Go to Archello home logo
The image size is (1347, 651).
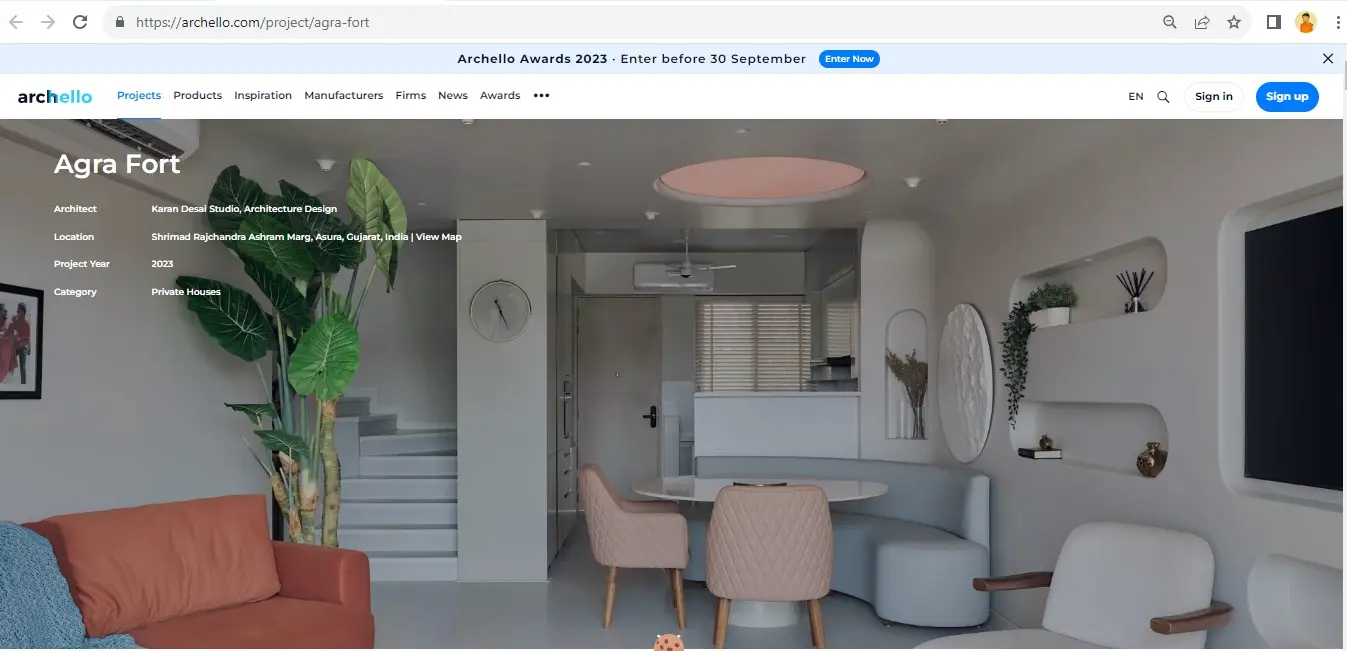click(55, 96)
